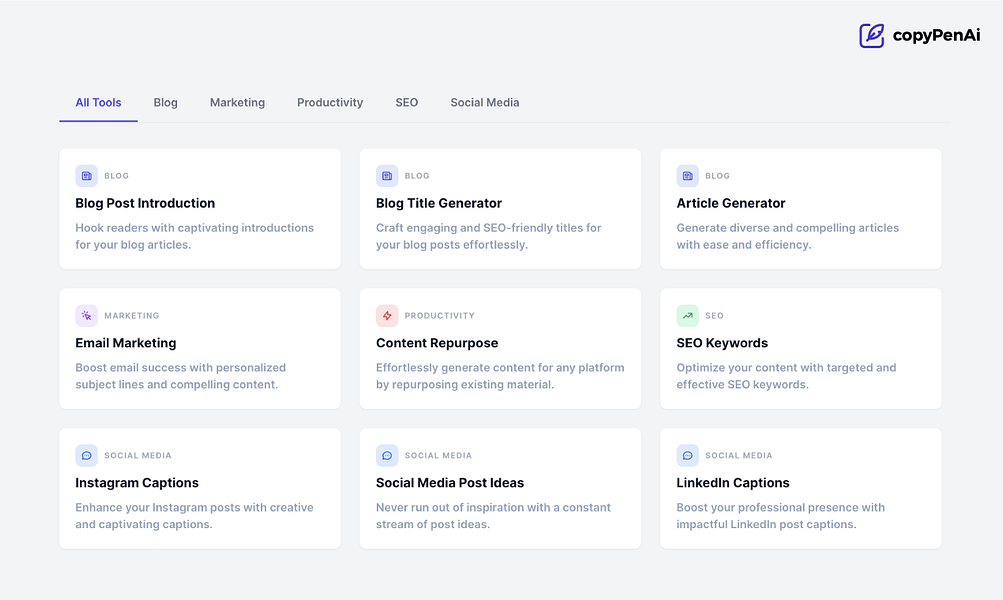Viewport: 1003px width, 600px height.
Task: Click the Blog Post Introduction blog icon
Action: 87,176
